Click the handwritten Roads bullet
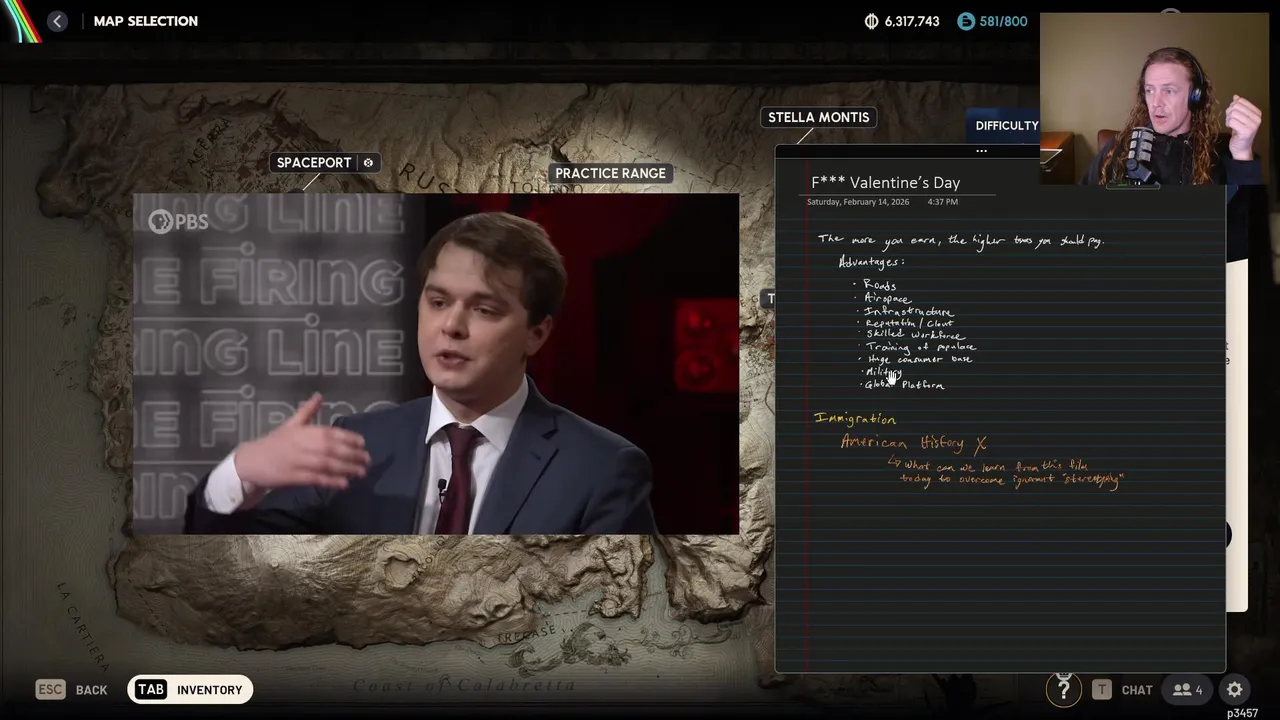 tap(879, 285)
